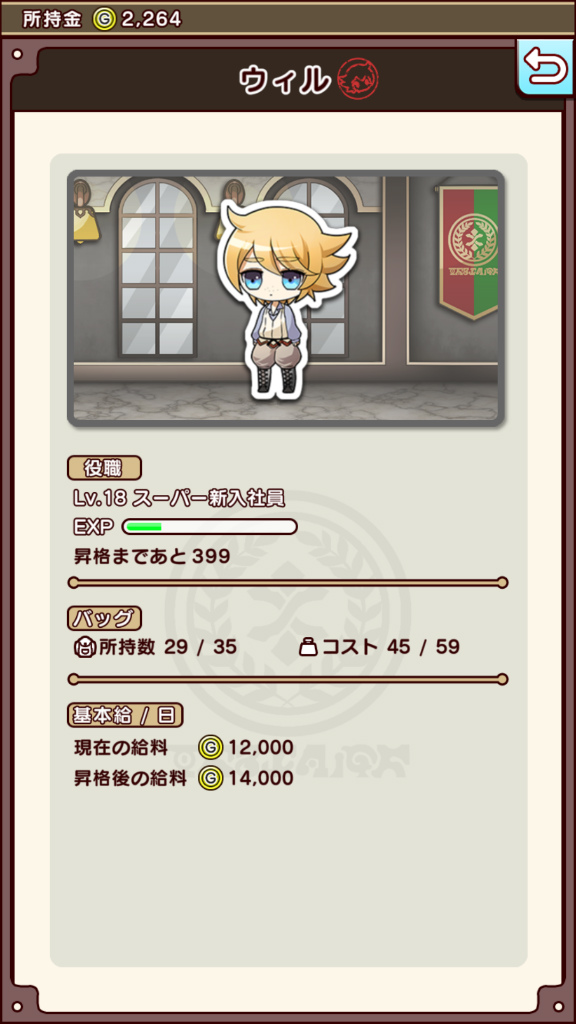Tap the 所持金 money label
Image resolution: width=576 pixels, height=1024 pixels.
(52, 20)
